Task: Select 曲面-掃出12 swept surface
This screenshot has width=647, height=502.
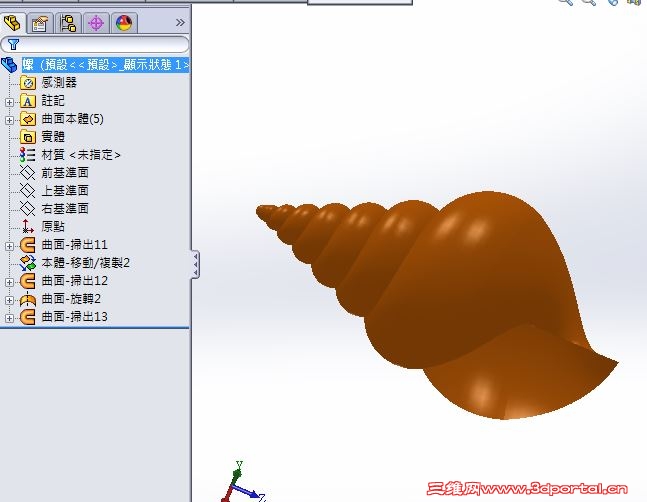Action: pos(74,280)
